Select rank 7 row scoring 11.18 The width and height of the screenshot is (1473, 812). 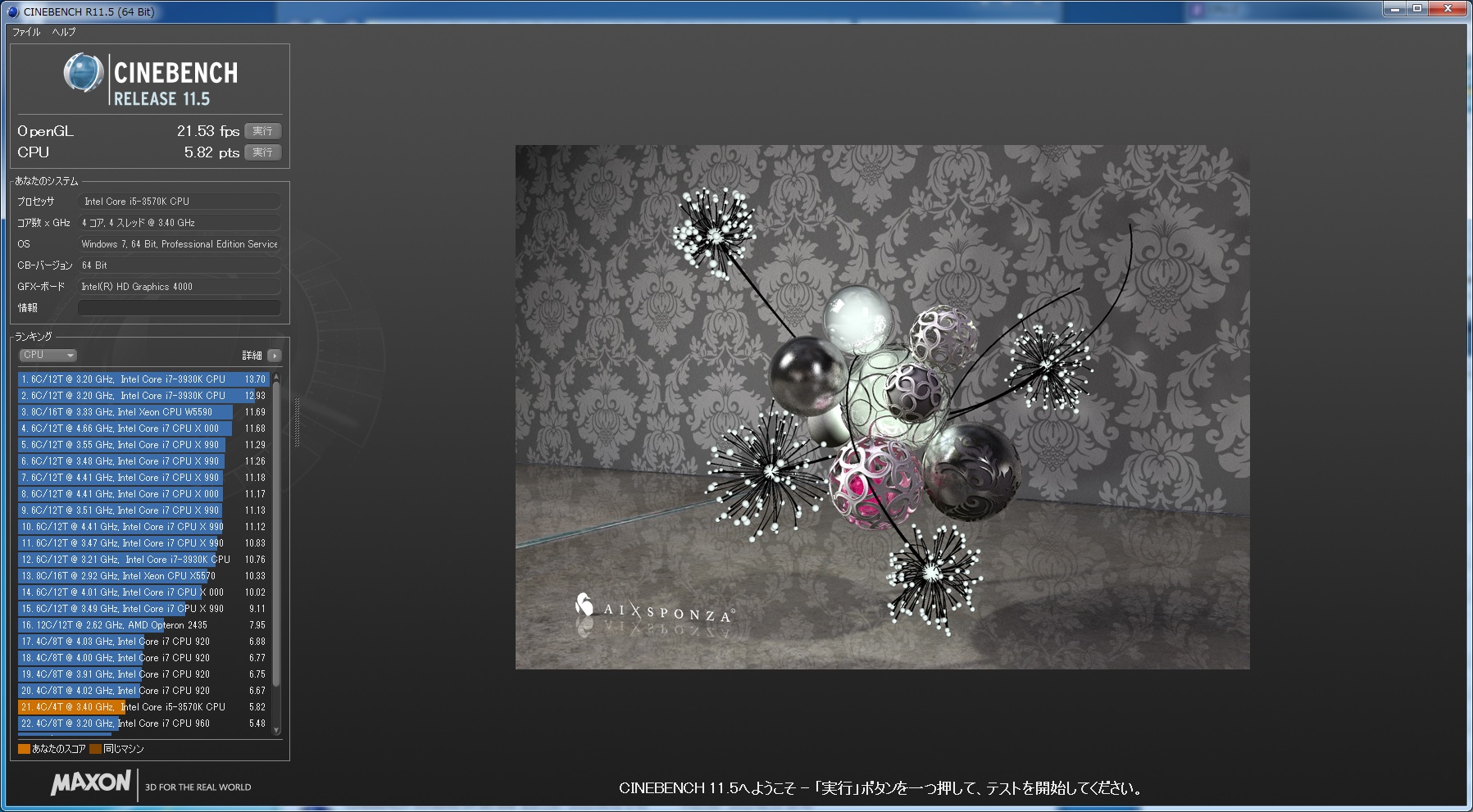(x=144, y=478)
